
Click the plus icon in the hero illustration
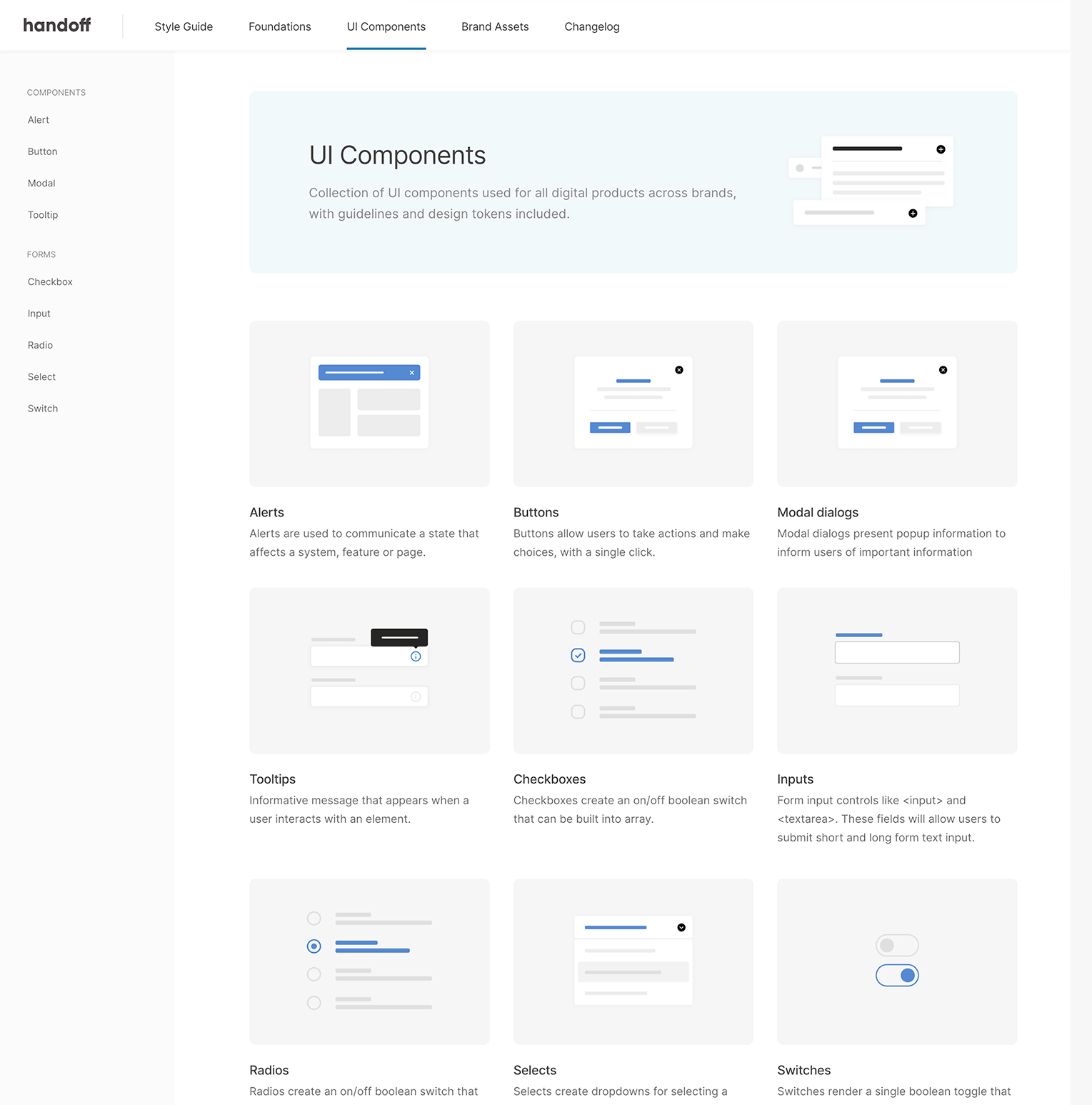pos(941,149)
